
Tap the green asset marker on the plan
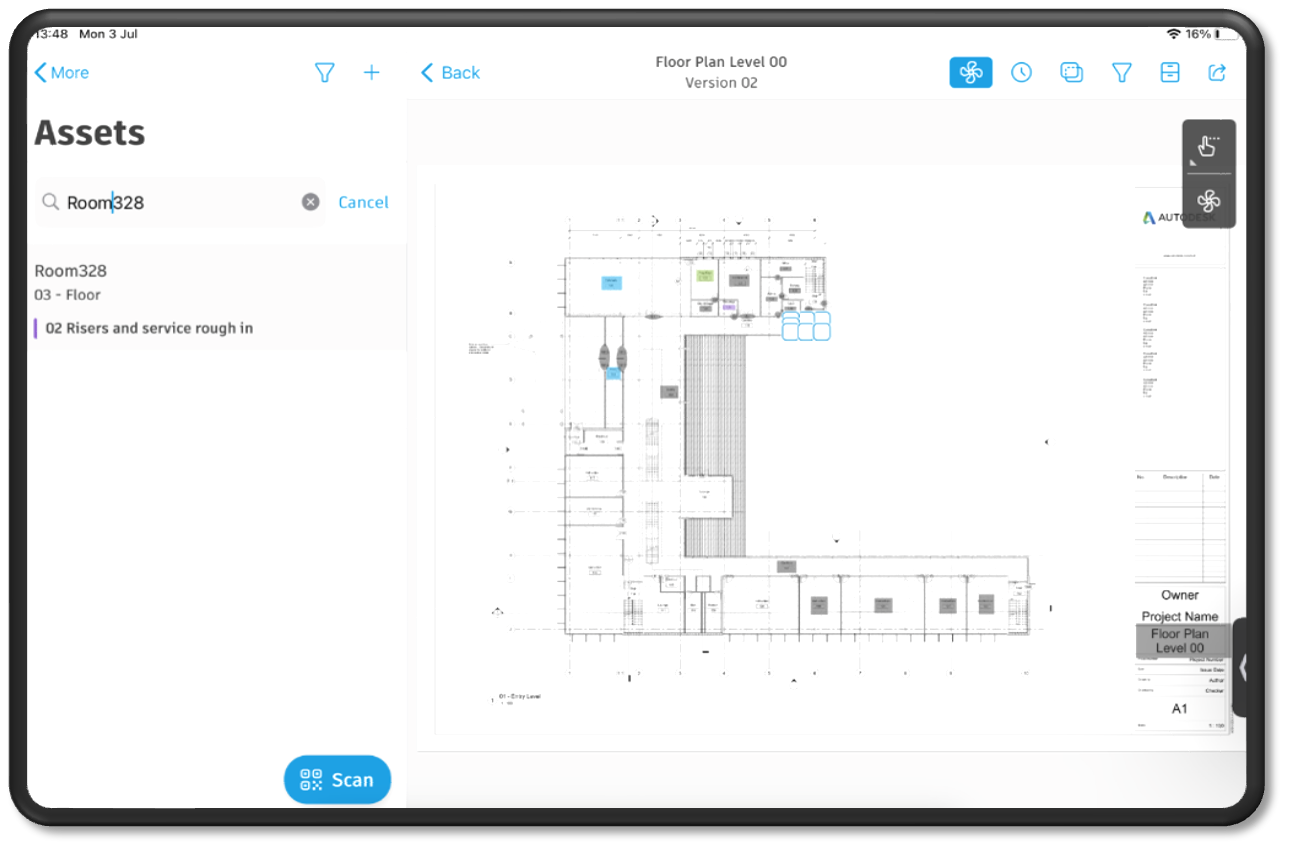[x=704, y=275]
